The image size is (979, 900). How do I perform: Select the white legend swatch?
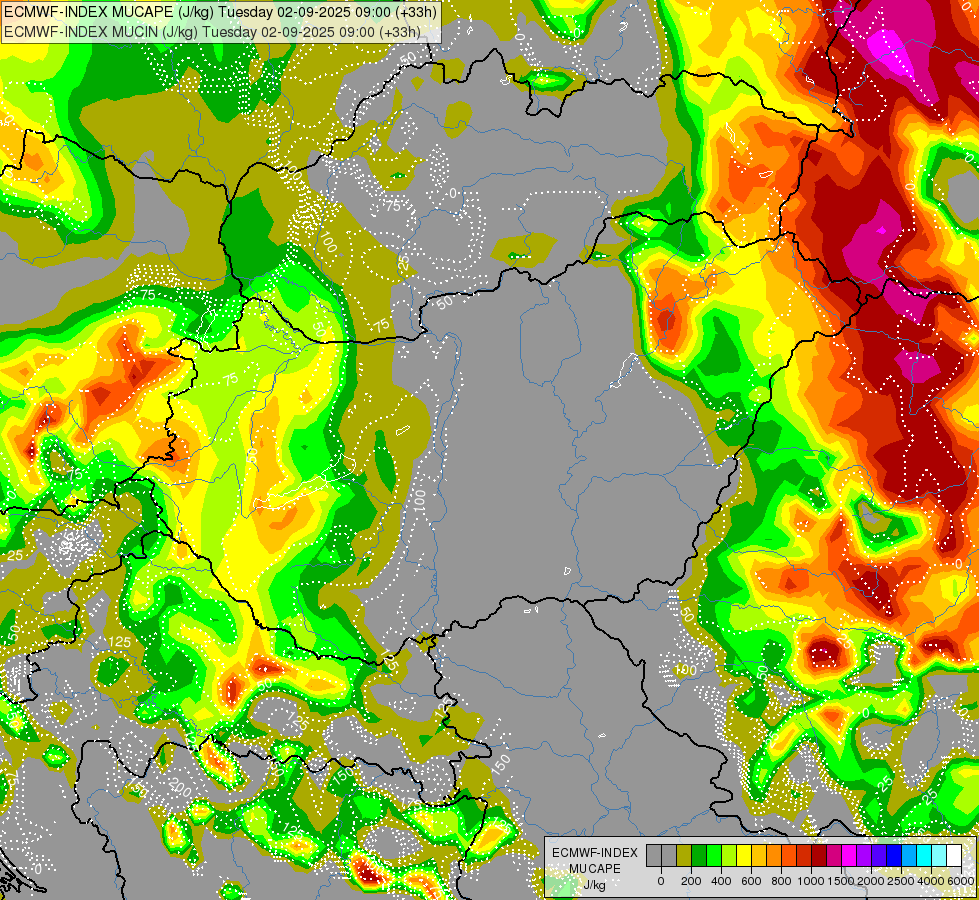point(954,855)
